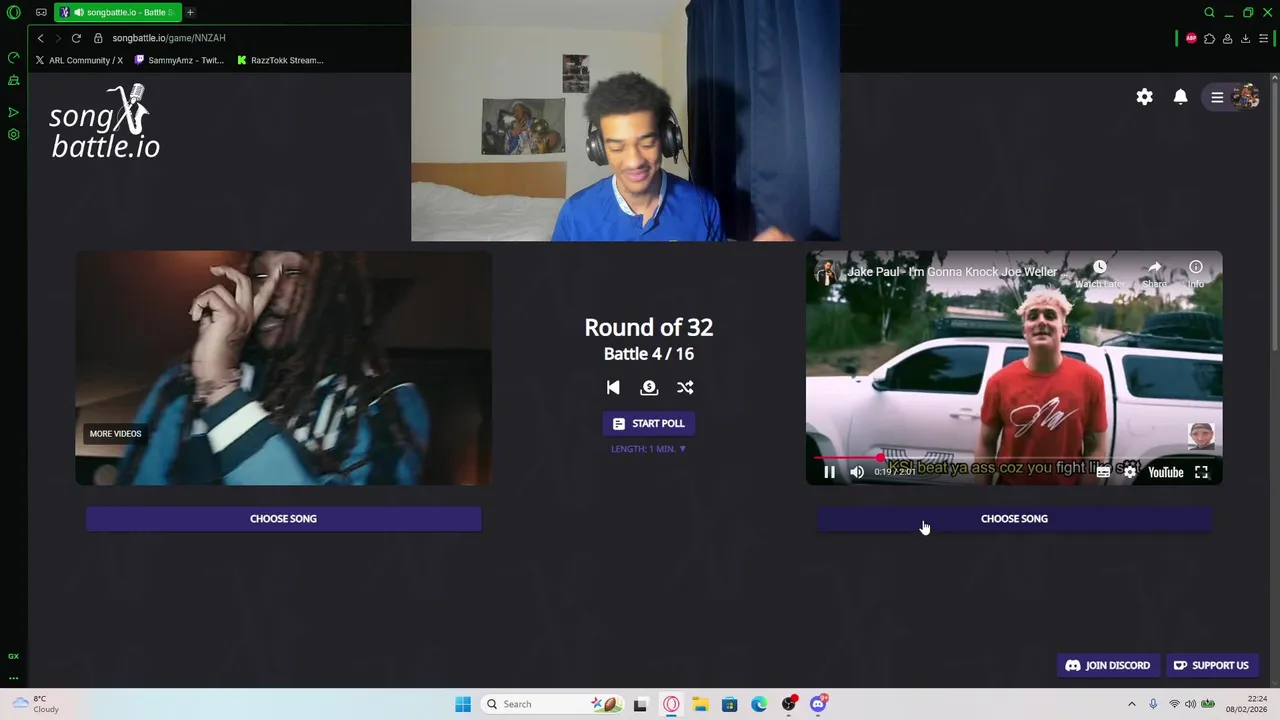Select the songbattle.io browser tab
This screenshot has height=720, width=1280.
tap(116, 12)
